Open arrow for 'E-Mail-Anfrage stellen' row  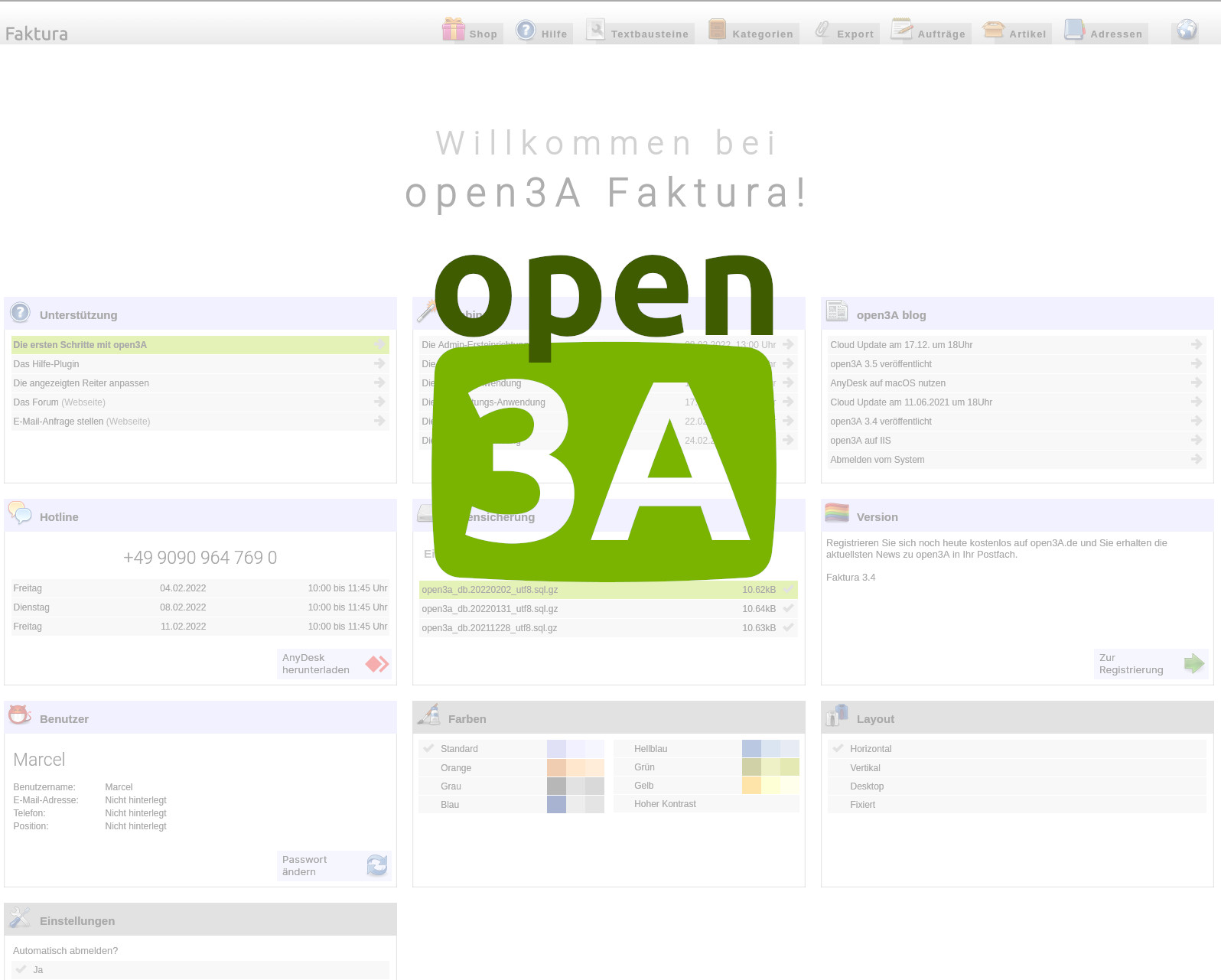(x=379, y=421)
